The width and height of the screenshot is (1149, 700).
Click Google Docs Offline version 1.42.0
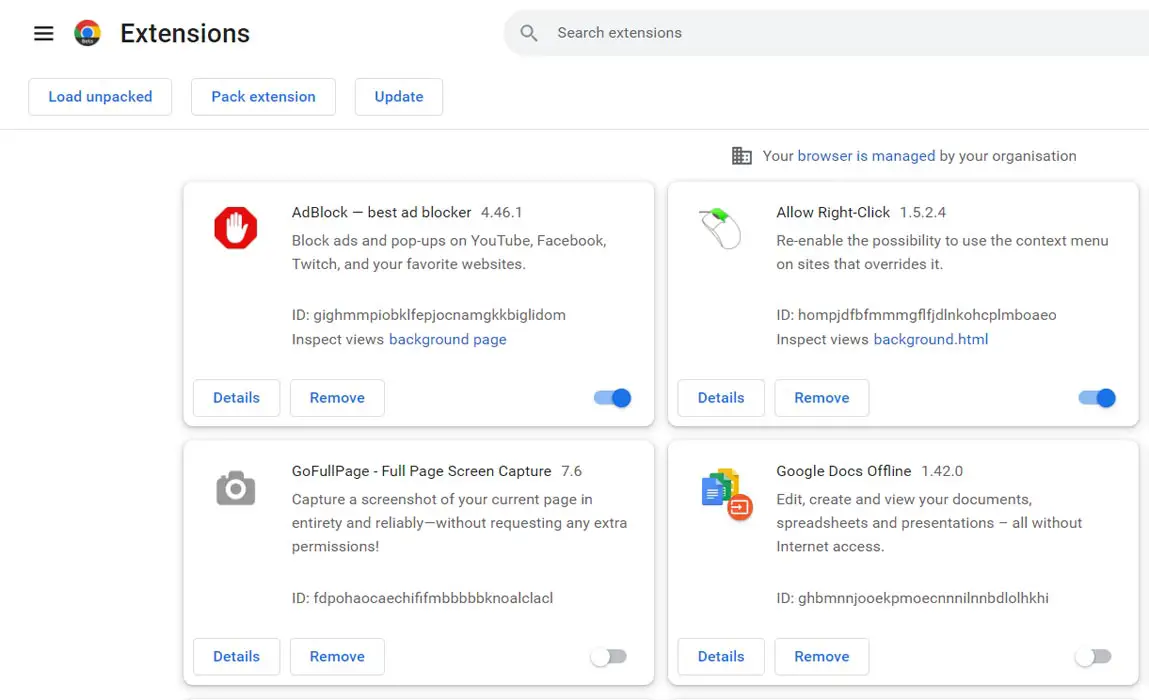coord(942,471)
